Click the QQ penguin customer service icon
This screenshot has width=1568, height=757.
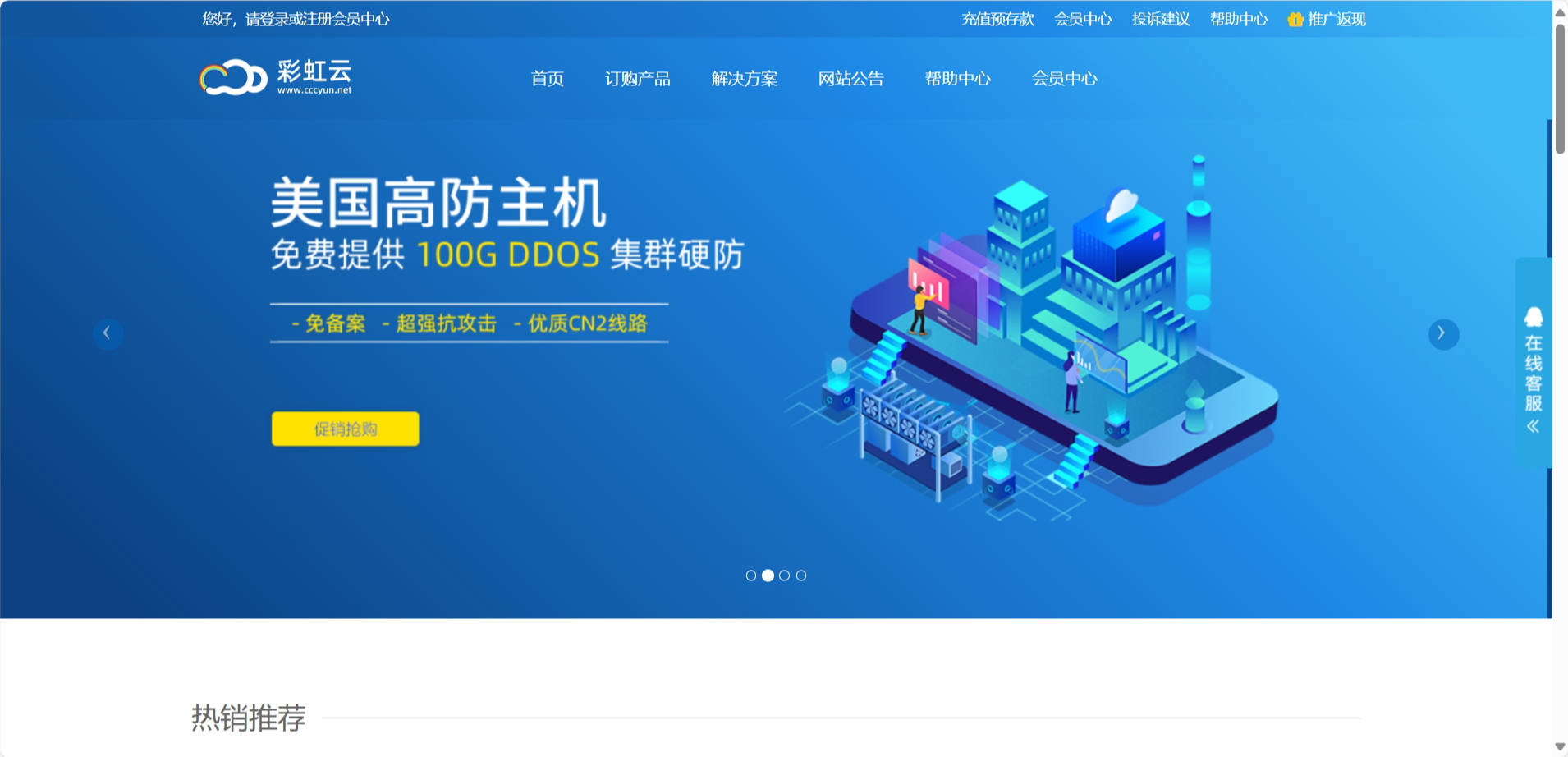coord(1533,317)
